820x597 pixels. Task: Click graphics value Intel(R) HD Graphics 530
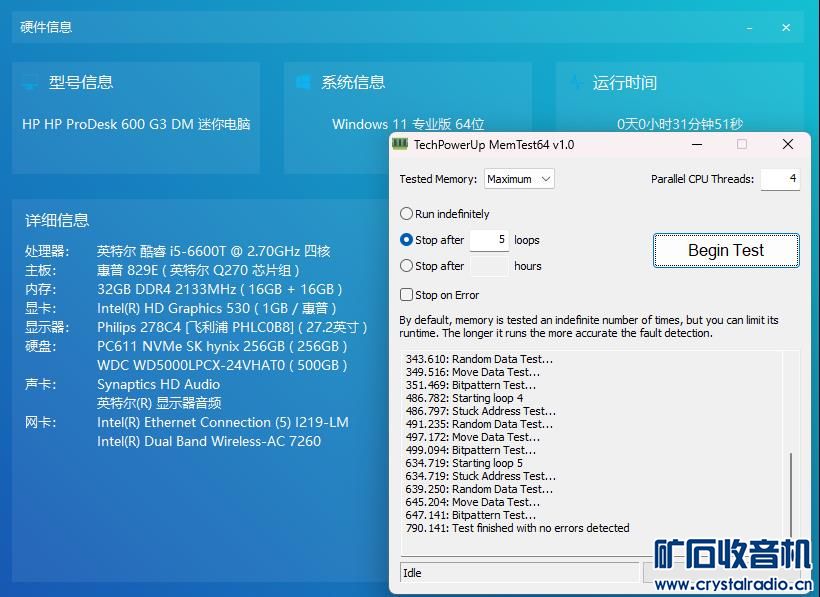pos(217,308)
